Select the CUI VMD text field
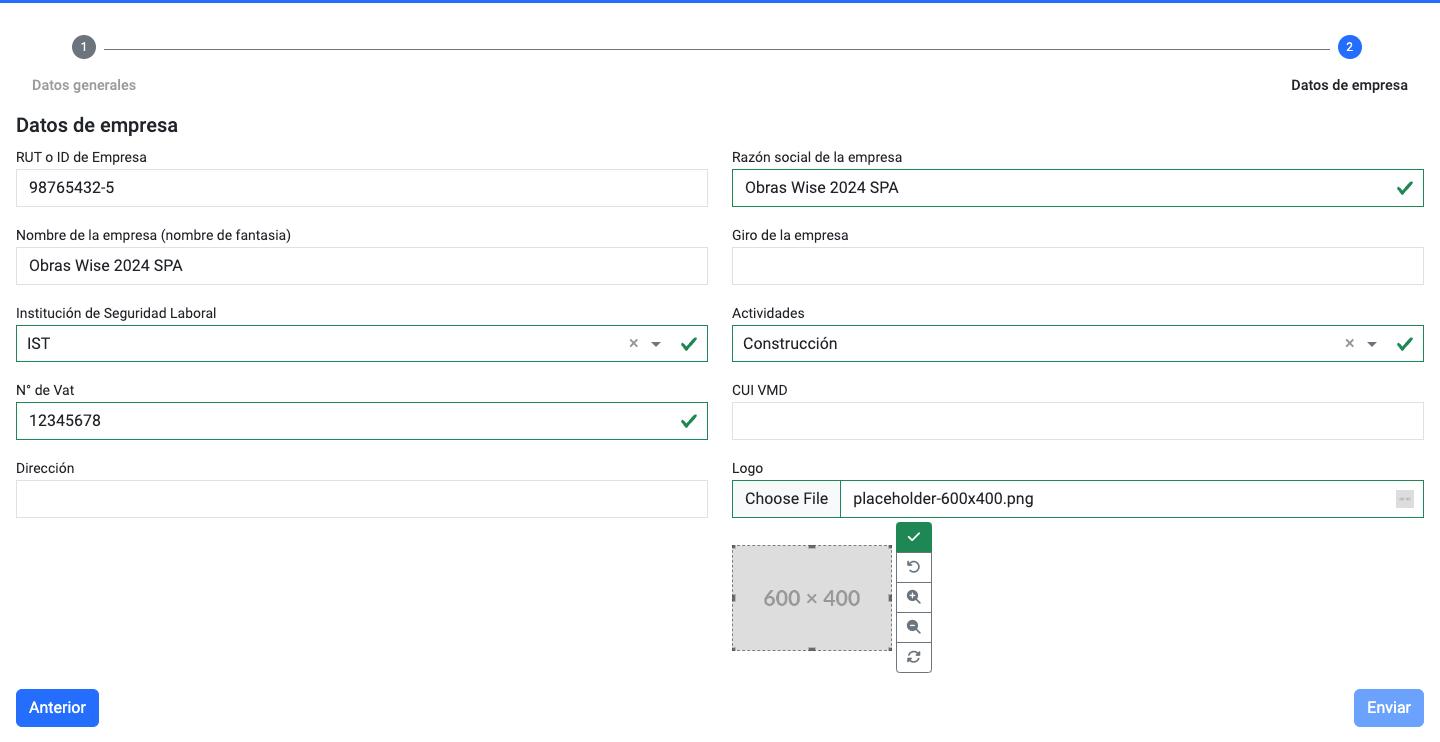 (x=1077, y=421)
